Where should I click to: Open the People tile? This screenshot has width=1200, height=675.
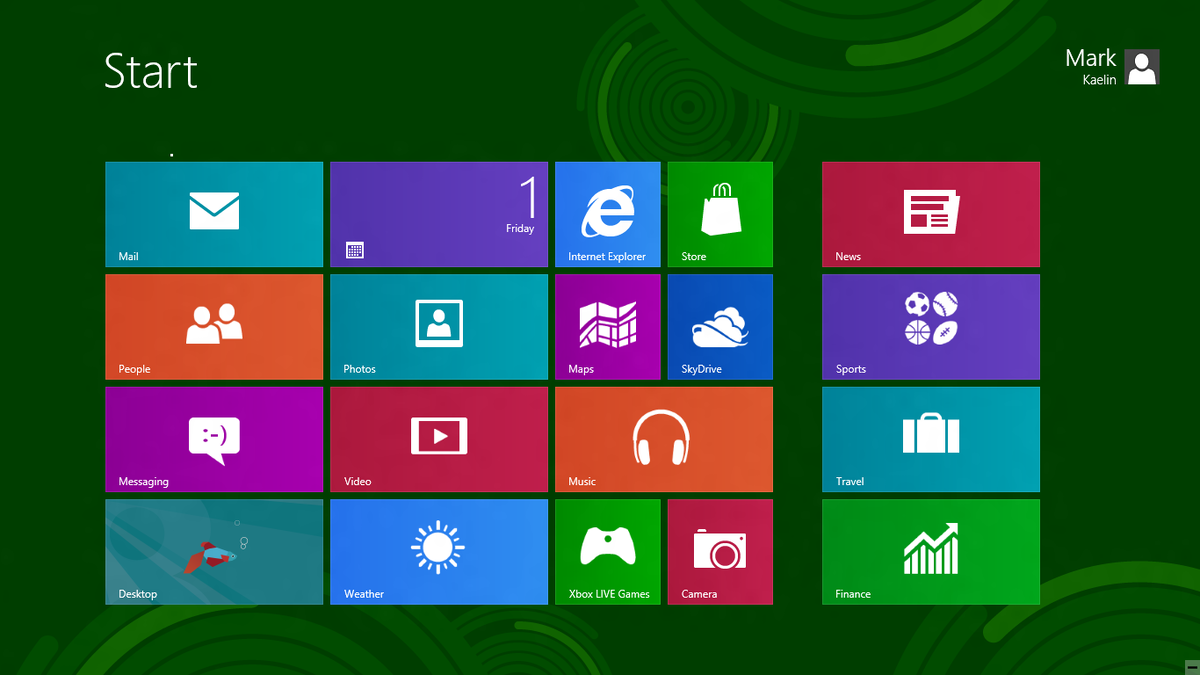click(214, 327)
